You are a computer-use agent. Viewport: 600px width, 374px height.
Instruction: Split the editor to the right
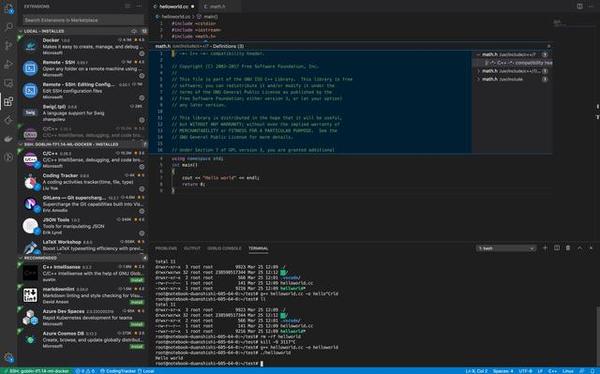pyautogui.click(x=580, y=6)
